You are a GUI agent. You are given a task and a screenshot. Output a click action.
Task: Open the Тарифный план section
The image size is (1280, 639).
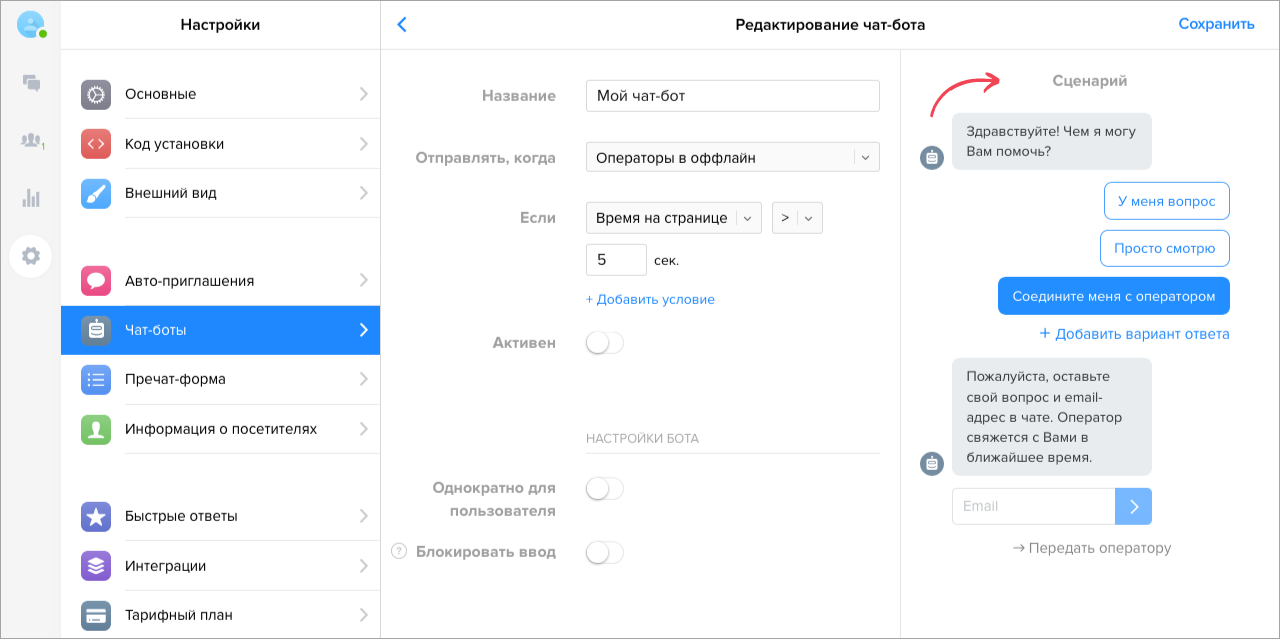pos(220,616)
